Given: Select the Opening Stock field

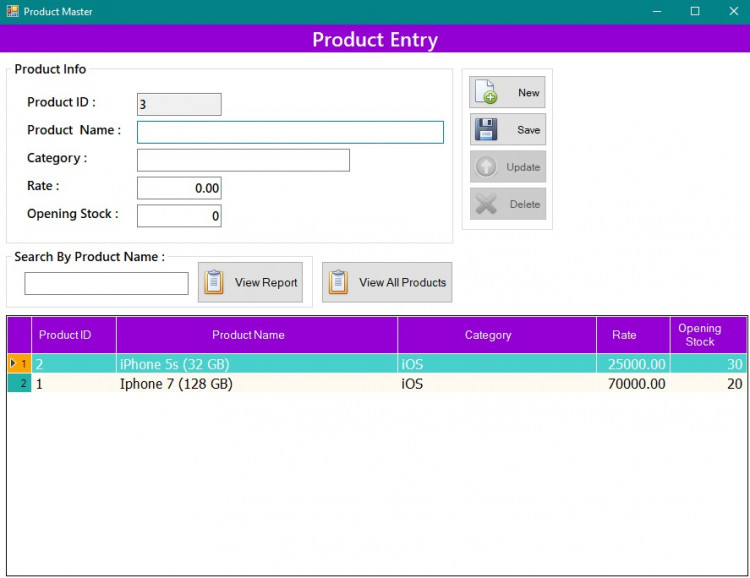Looking at the screenshot, I should click(179, 216).
